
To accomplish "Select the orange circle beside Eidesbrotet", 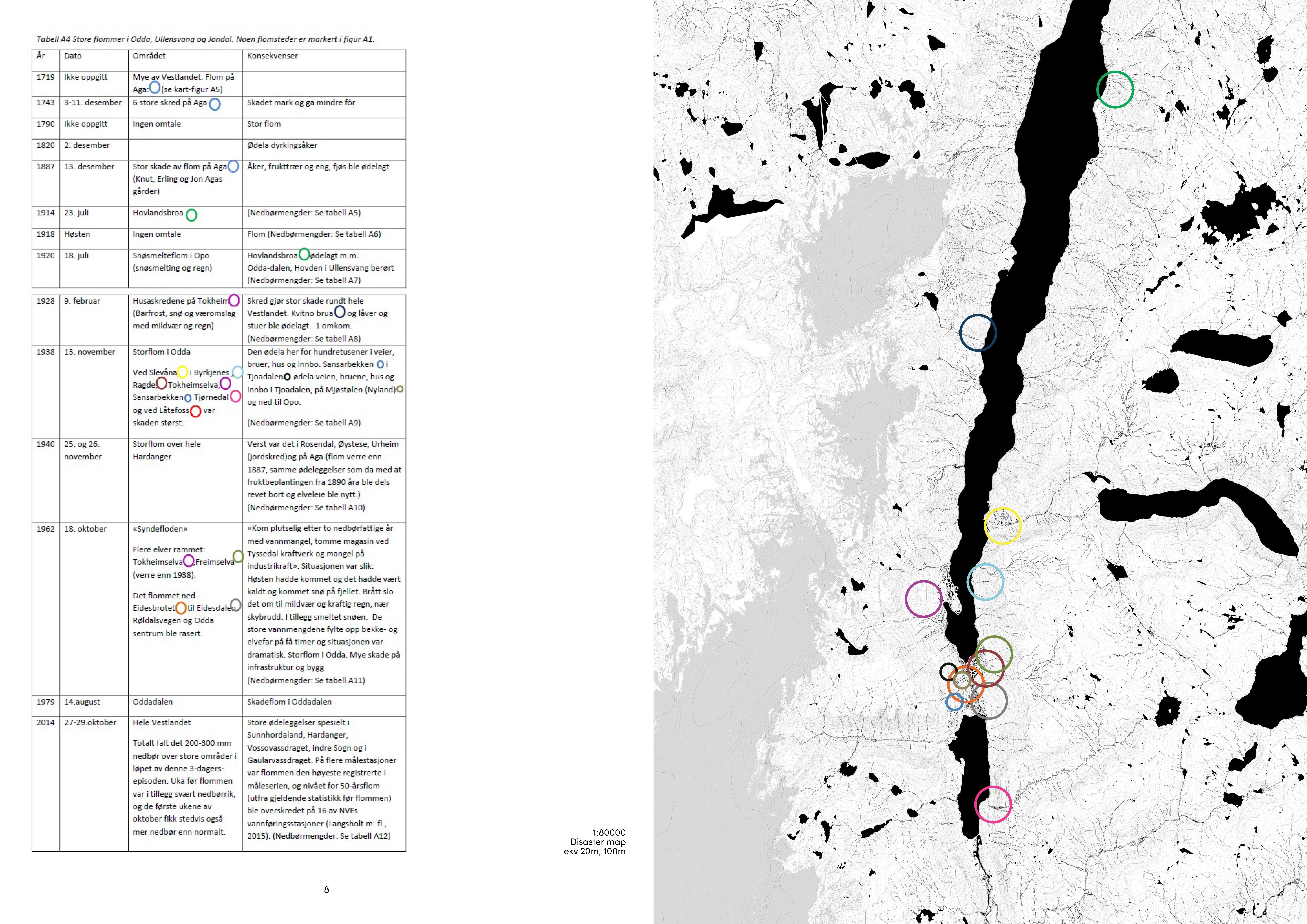I will tap(181, 608).
